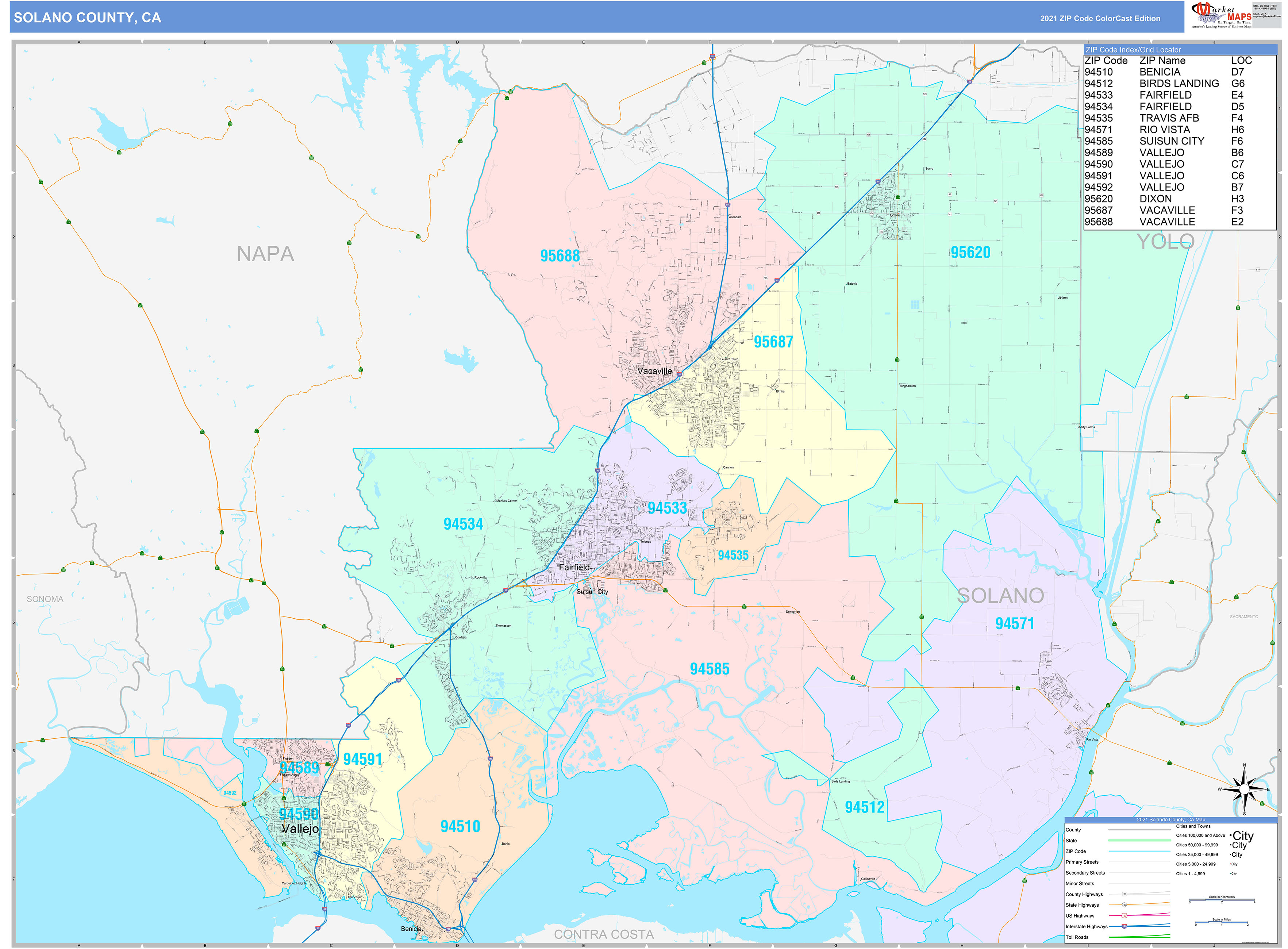The height and width of the screenshot is (949, 1288).
Task: Click "2021 ZIP Code ColorCast Edition" header text
Action: click(1100, 18)
